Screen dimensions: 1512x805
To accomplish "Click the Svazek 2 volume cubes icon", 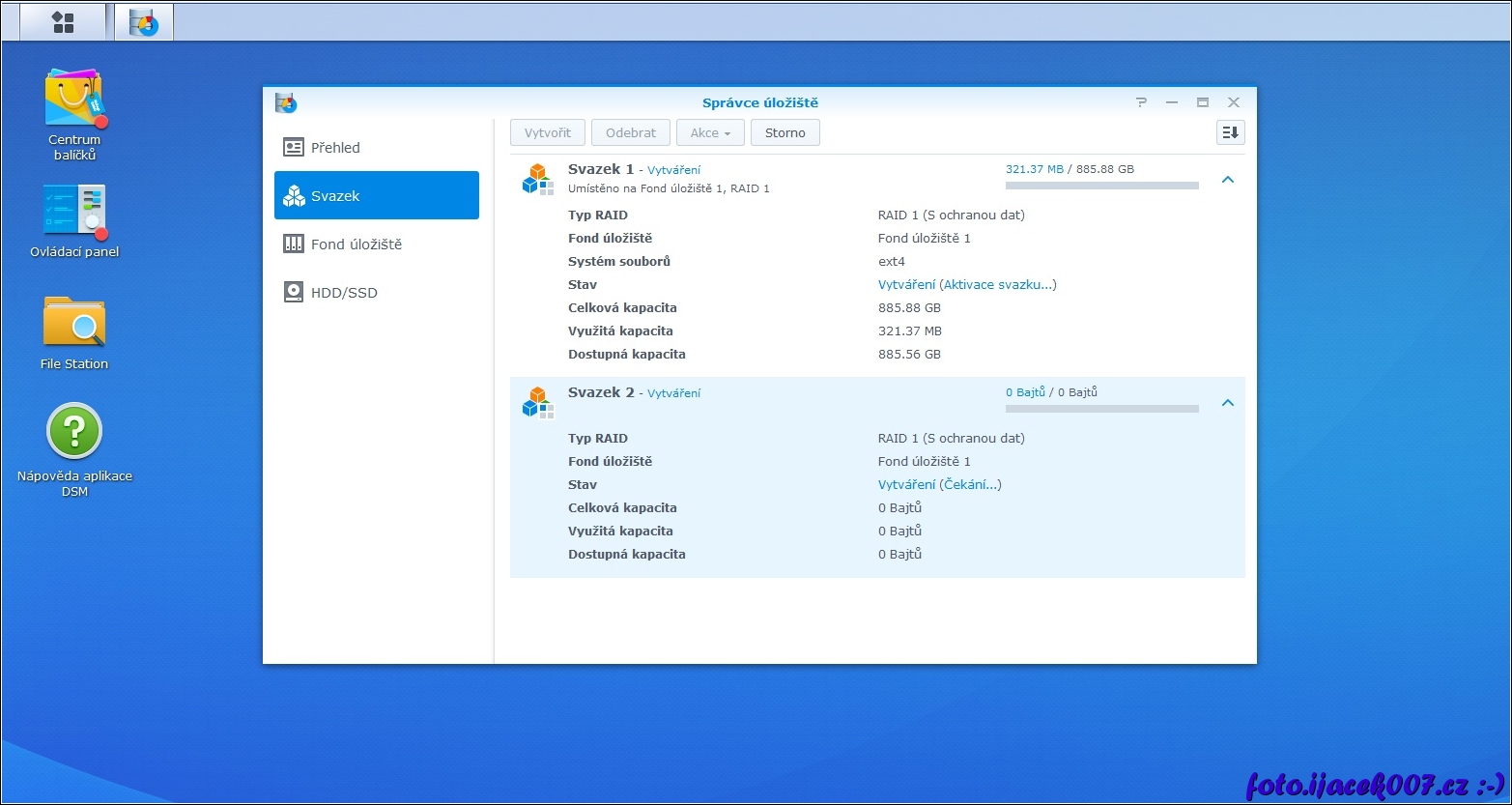I will 537,402.
